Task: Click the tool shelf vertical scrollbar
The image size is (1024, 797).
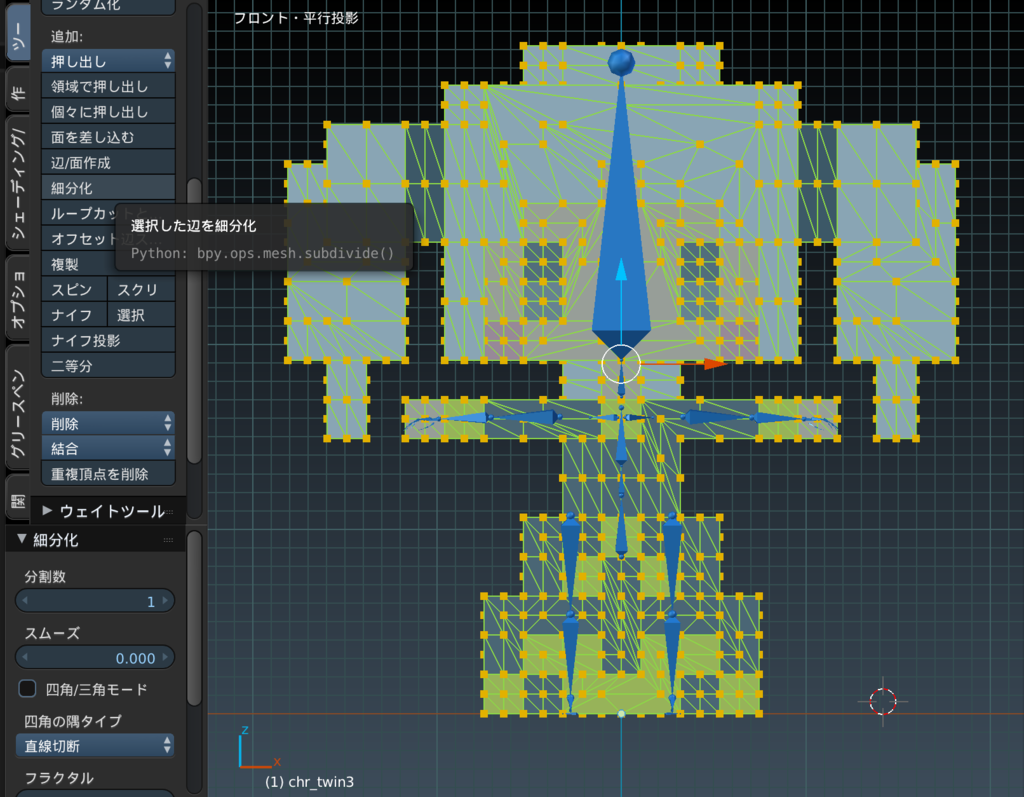Action: point(194,320)
